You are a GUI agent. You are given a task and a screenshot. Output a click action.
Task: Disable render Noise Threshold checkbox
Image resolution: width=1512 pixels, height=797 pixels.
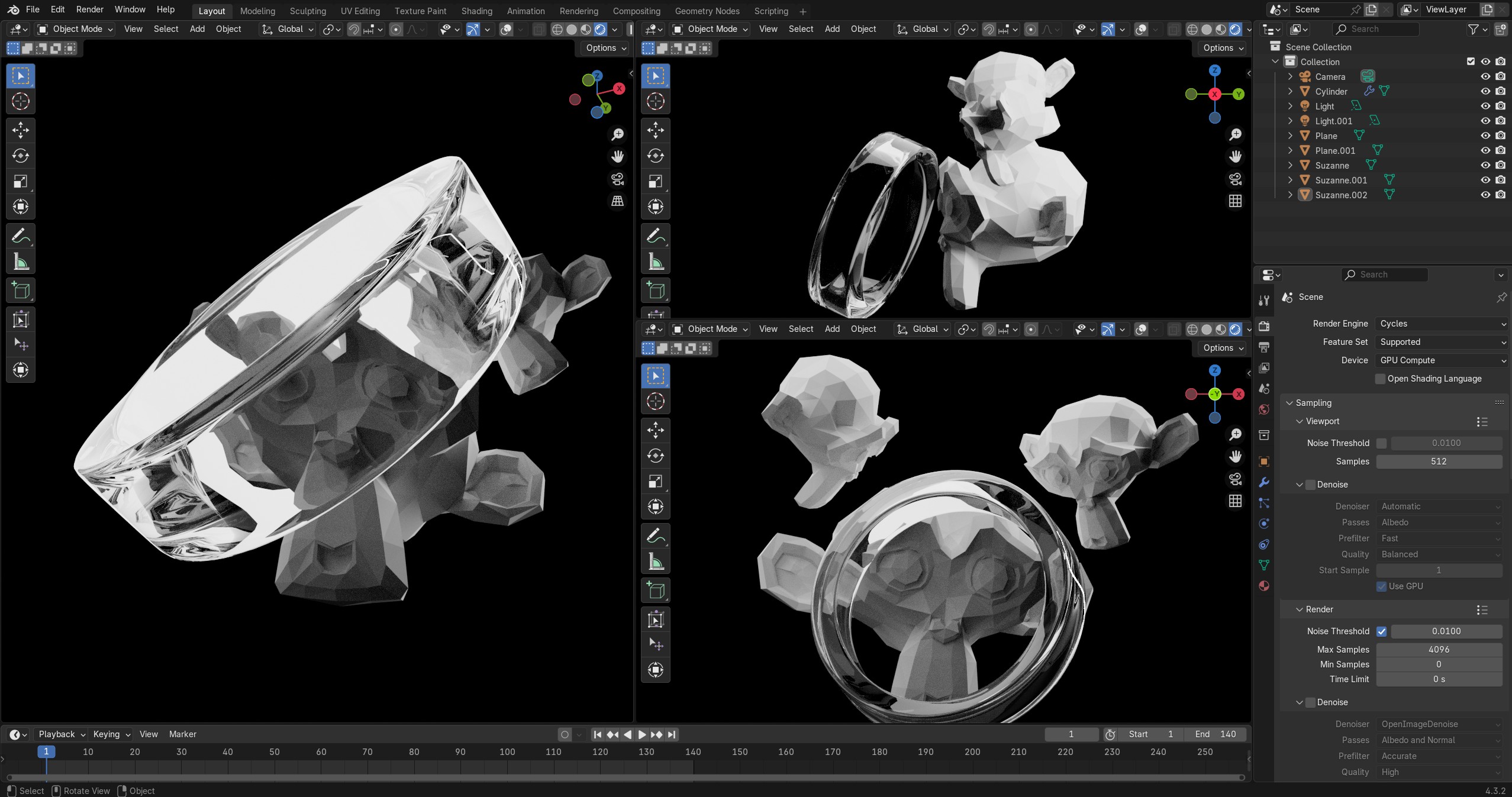[x=1381, y=631]
